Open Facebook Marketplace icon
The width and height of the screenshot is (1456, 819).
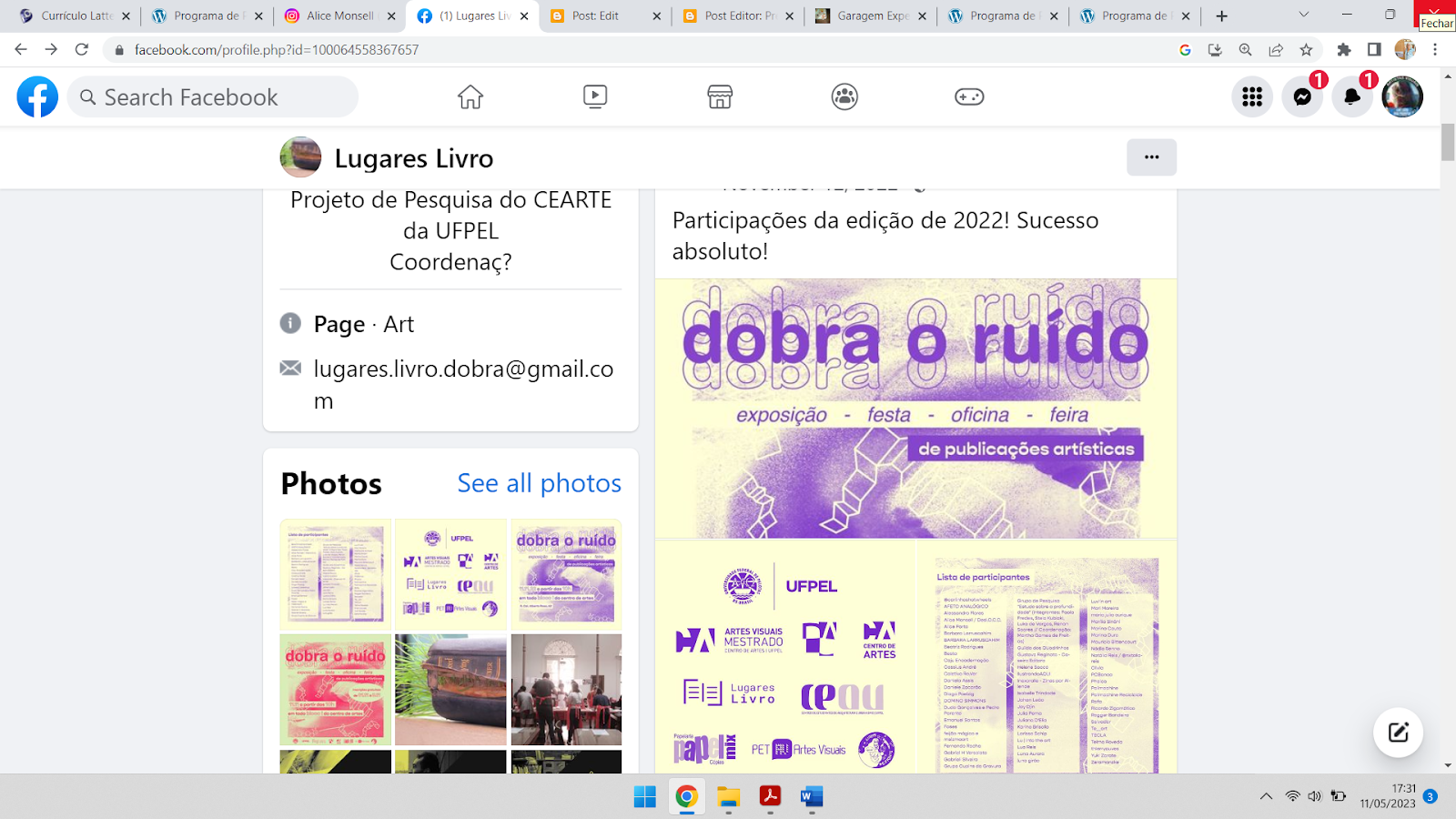(720, 96)
